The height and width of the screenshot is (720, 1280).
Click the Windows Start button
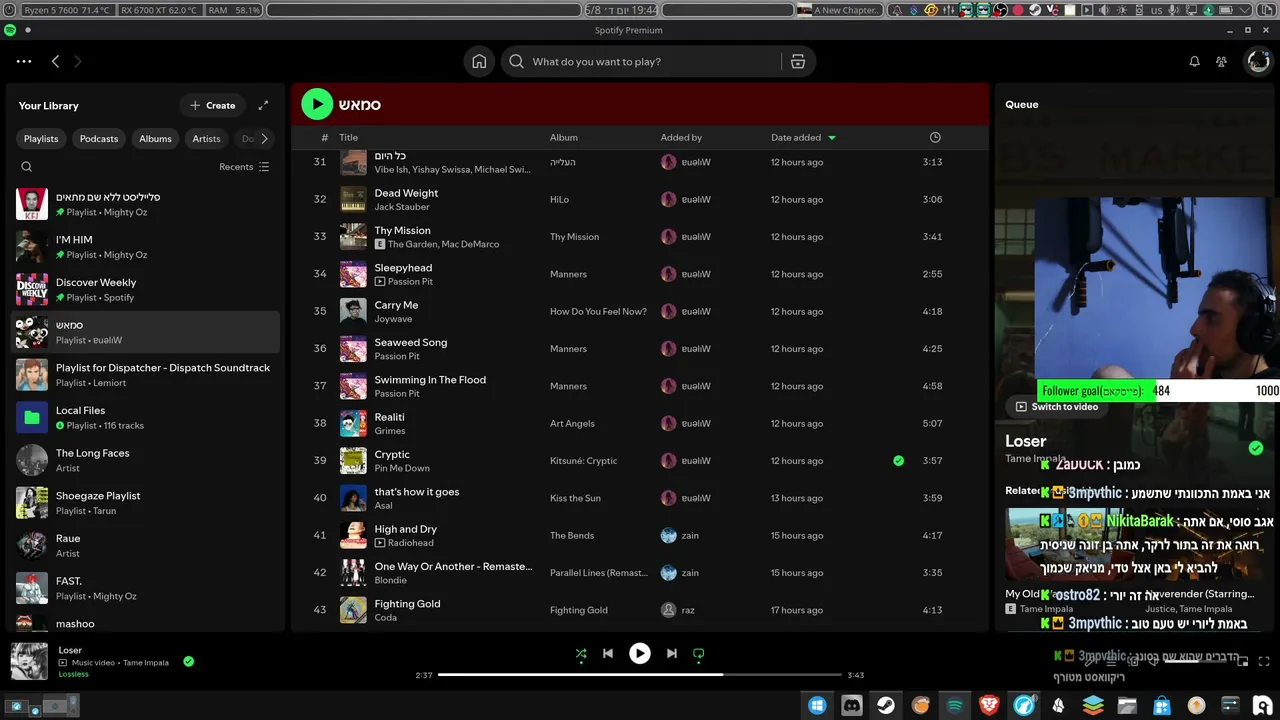click(817, 705)
